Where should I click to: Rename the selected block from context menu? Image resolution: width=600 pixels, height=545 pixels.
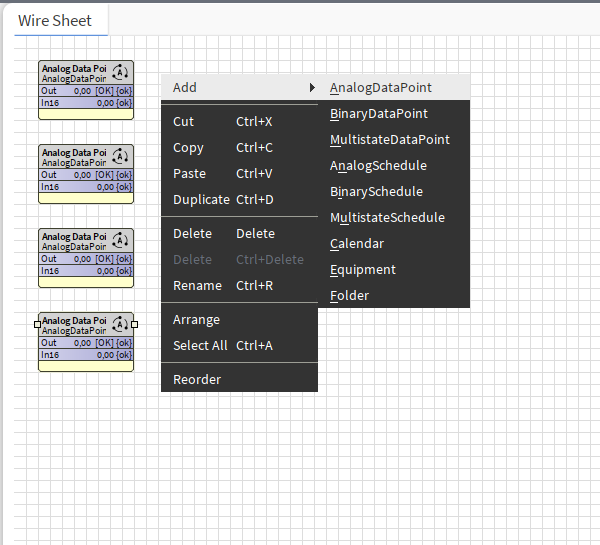coord(197,286)
